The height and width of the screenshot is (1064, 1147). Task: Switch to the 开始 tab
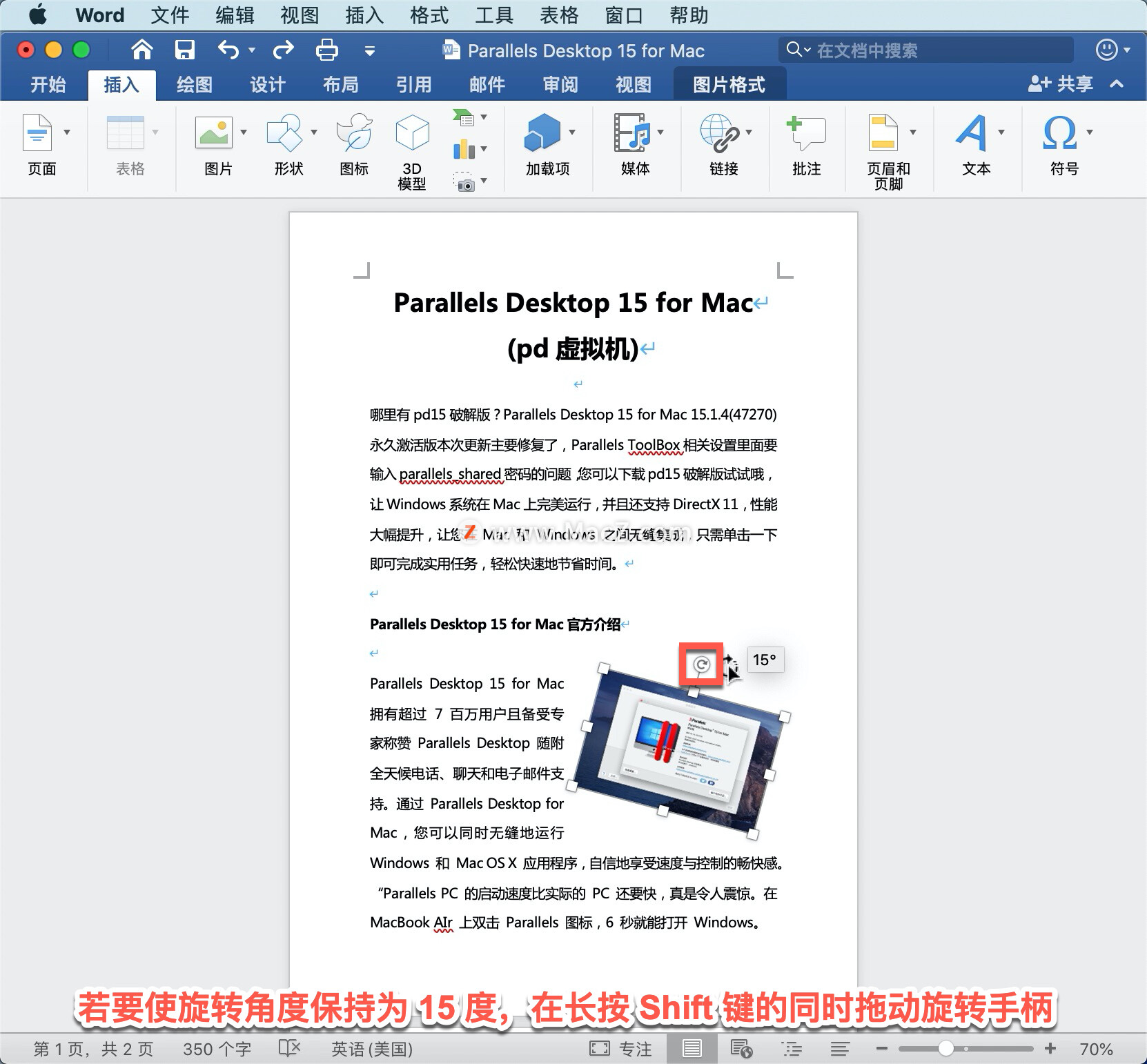point(48,85)
